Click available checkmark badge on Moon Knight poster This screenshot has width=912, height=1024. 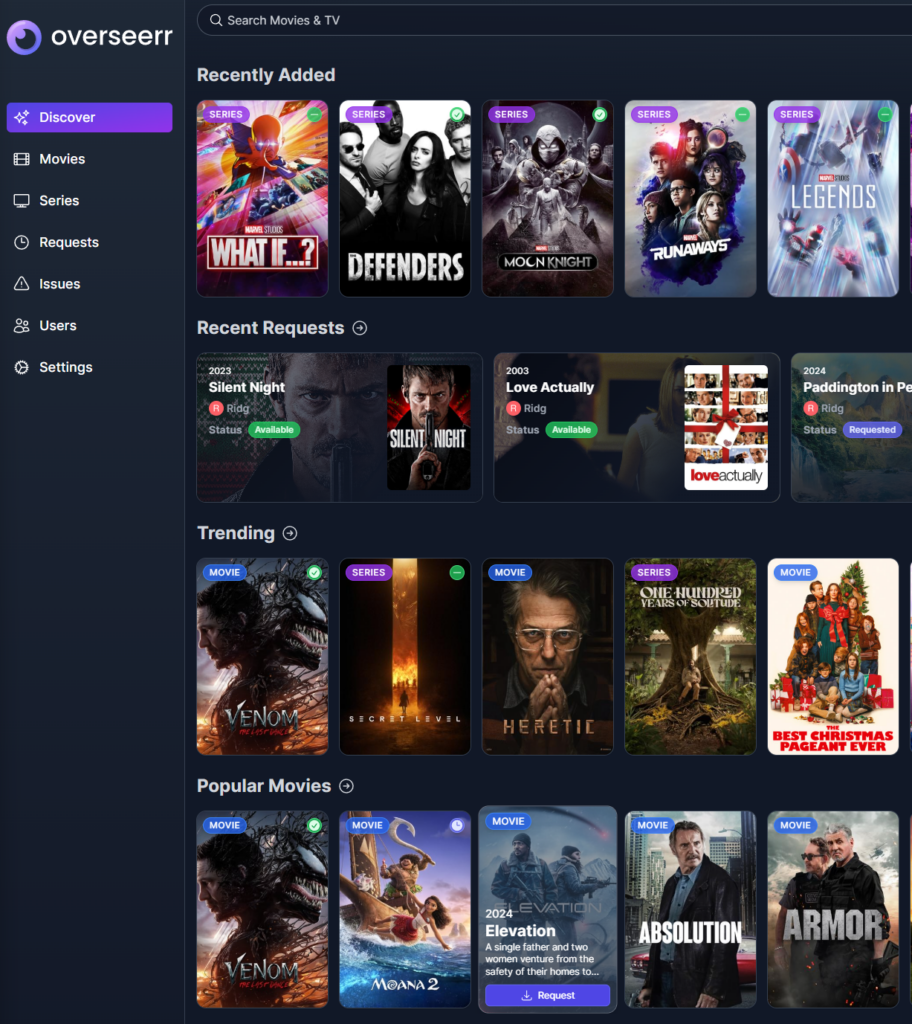tap(599, 115)
